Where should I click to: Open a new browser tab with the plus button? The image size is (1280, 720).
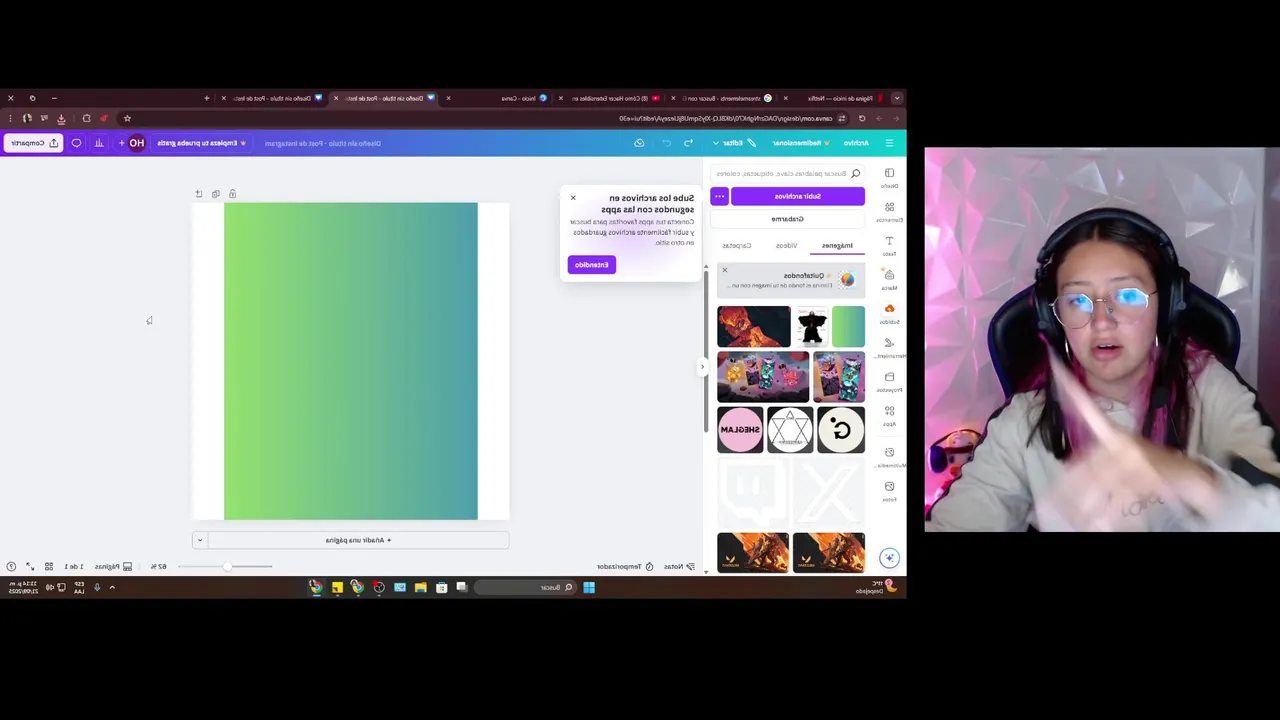(x=207, y=98)
